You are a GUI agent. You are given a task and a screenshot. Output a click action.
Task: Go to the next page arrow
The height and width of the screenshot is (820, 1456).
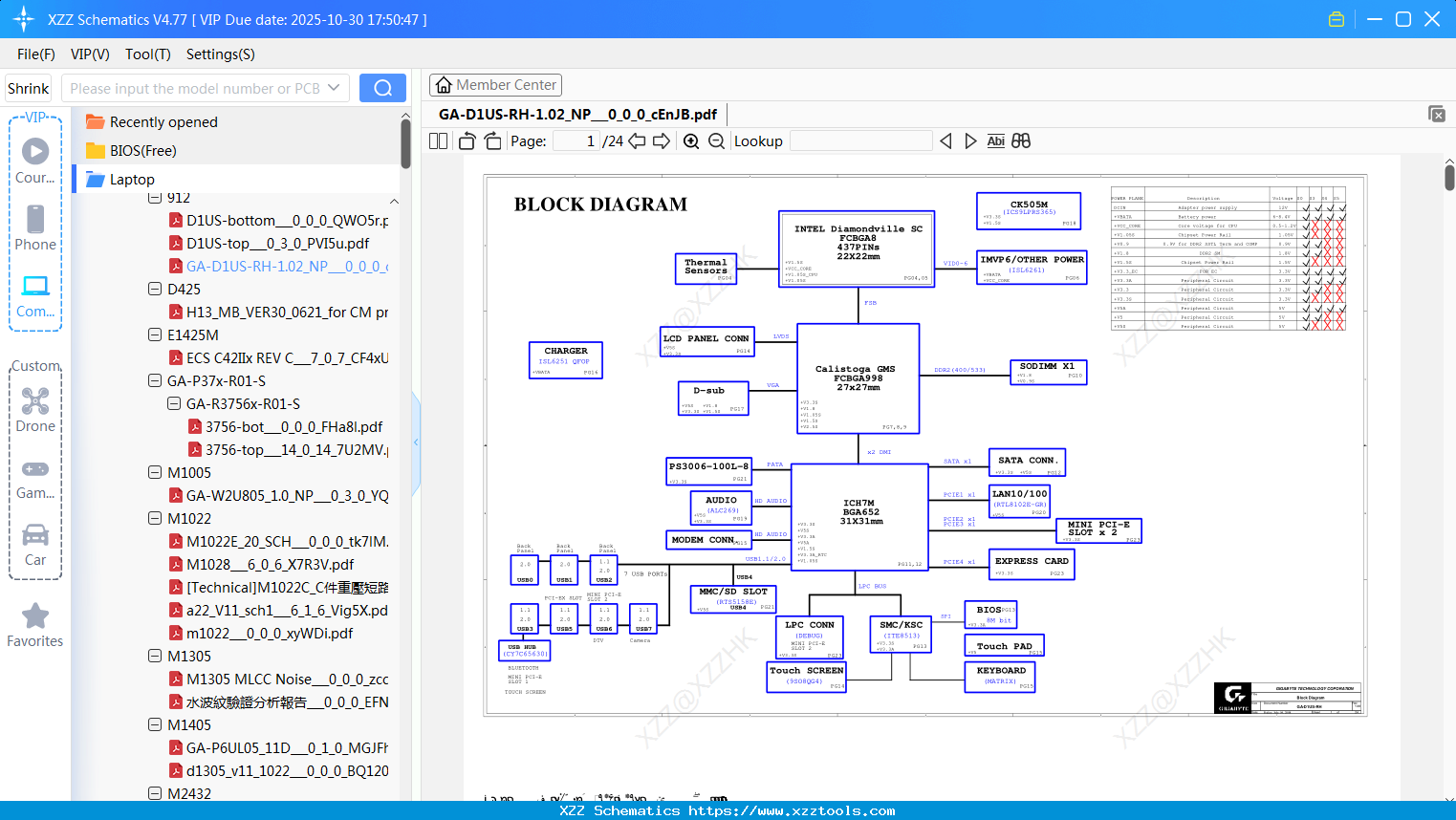[662, 140]
